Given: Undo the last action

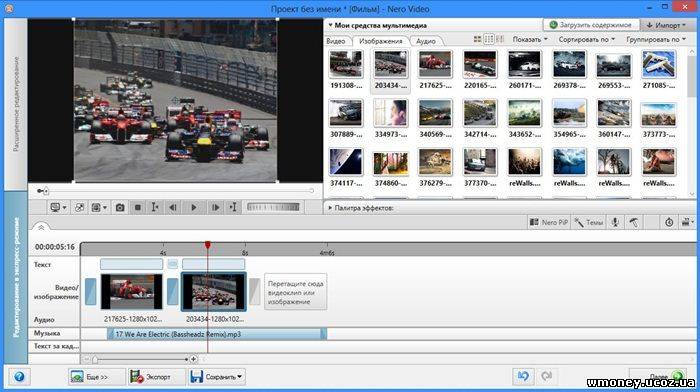Looking at the screenshot, I should tap(523, 376).
